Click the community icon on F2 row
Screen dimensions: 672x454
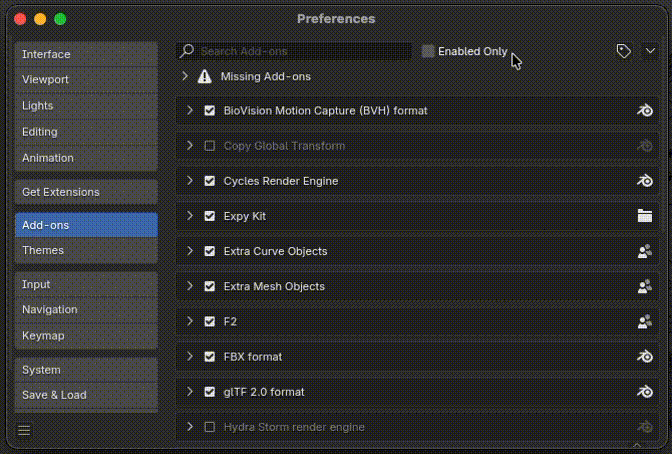[645, 321]
